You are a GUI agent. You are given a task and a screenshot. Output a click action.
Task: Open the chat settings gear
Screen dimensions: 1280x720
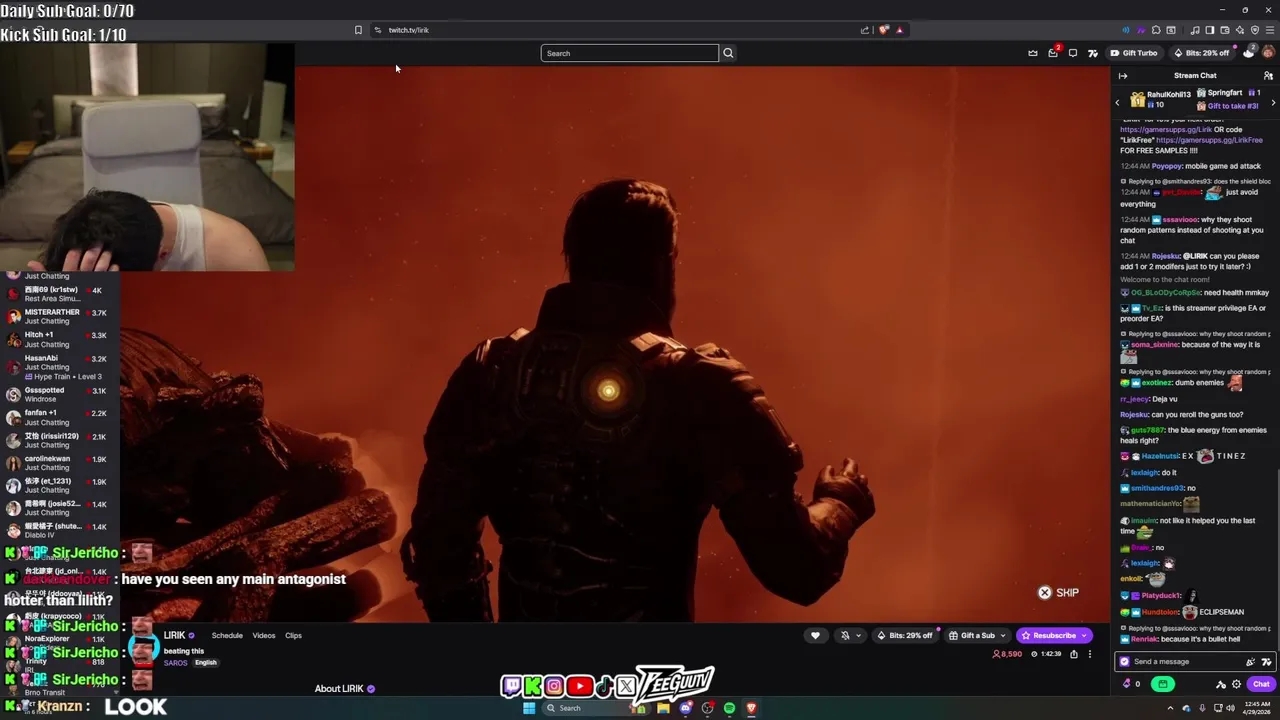(x=1236, y=684)
